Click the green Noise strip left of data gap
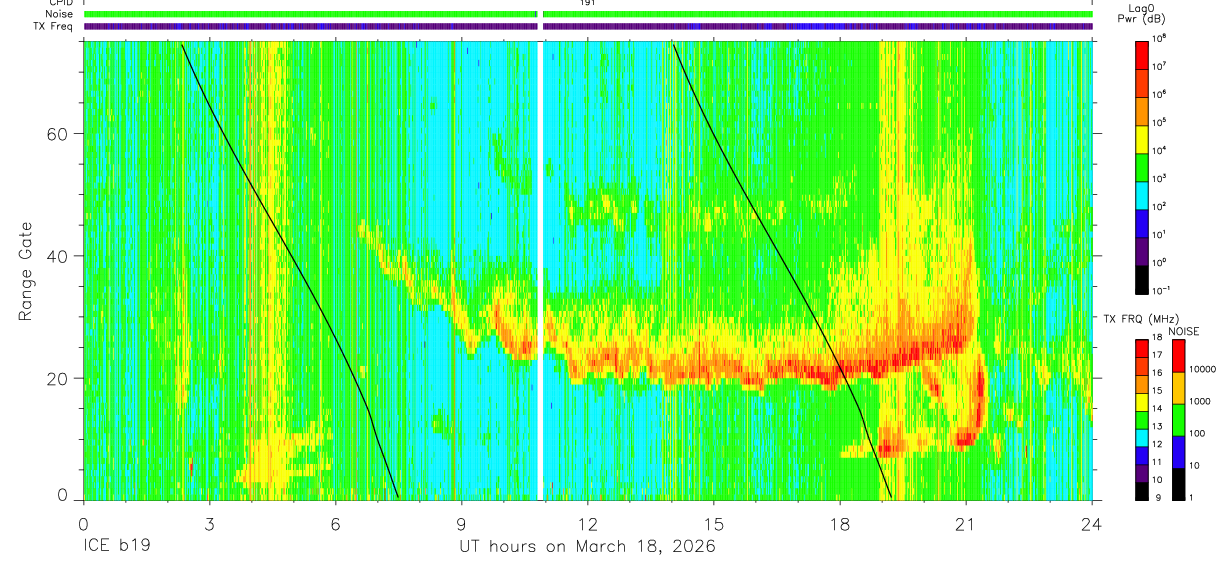The height and width of the screenshot is (567, 1228). click(x=310, y=15)
